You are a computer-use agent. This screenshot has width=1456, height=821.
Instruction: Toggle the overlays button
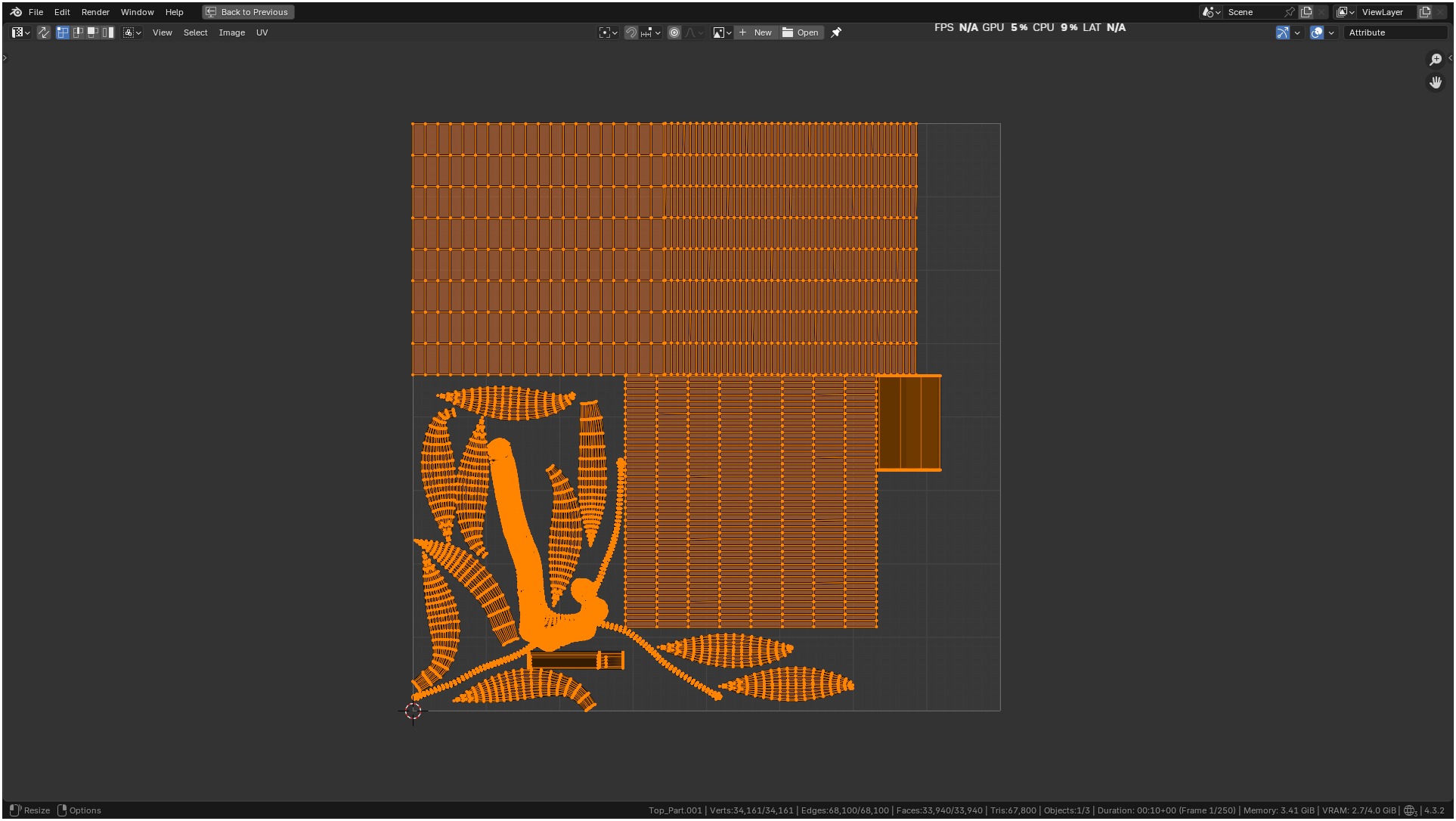click(x=1317, y=33)
